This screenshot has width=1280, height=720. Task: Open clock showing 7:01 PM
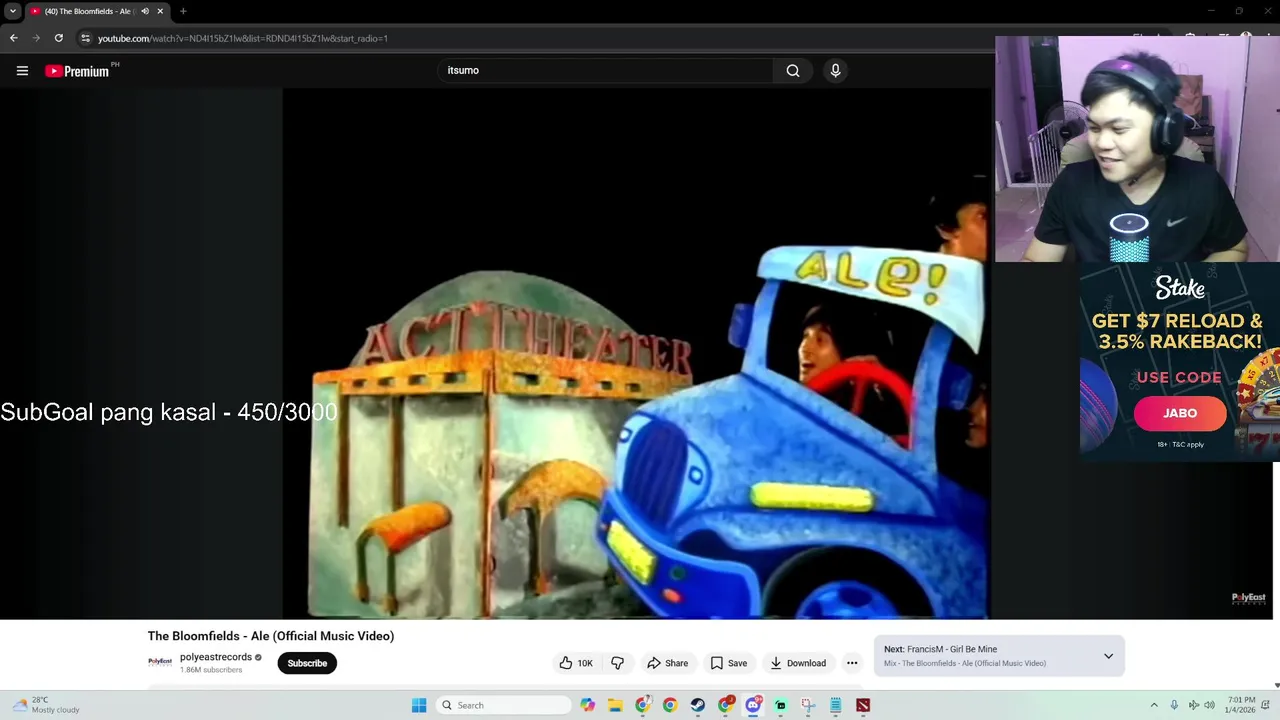pos(1241,705)
